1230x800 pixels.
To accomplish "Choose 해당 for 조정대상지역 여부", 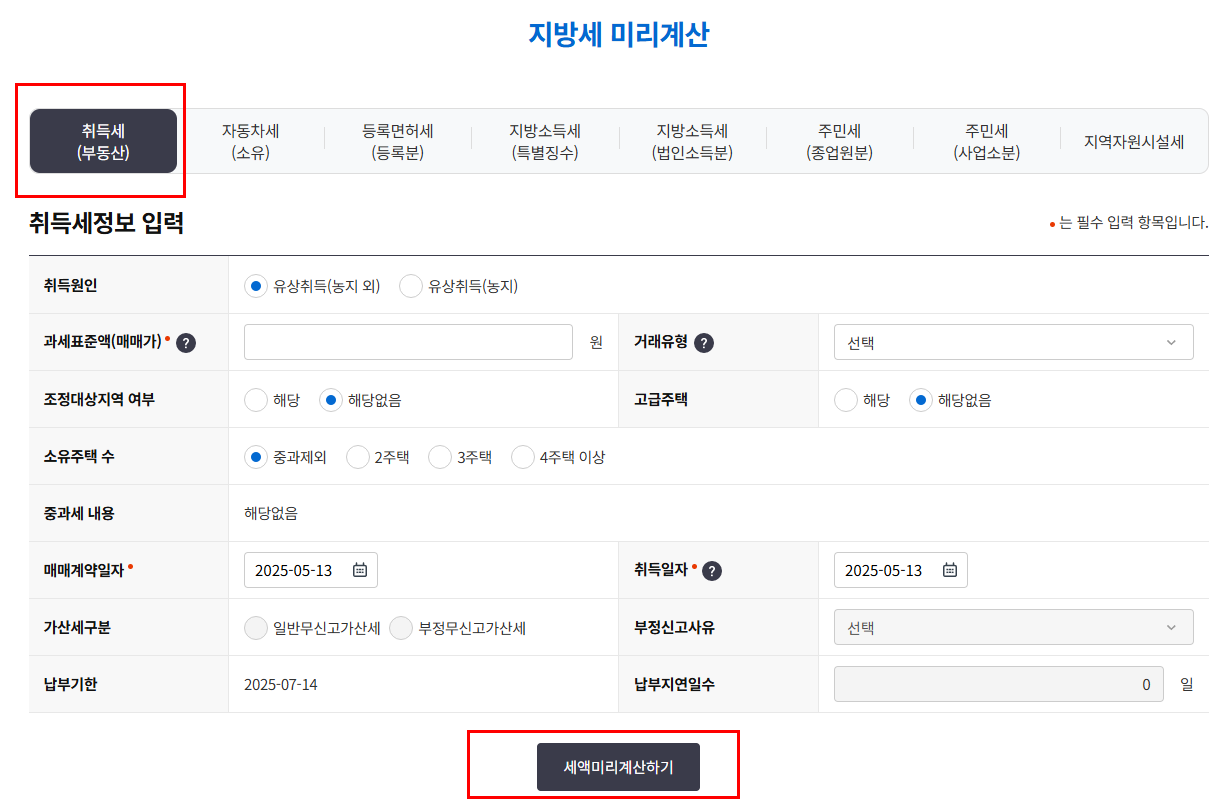I will [256, 400].
